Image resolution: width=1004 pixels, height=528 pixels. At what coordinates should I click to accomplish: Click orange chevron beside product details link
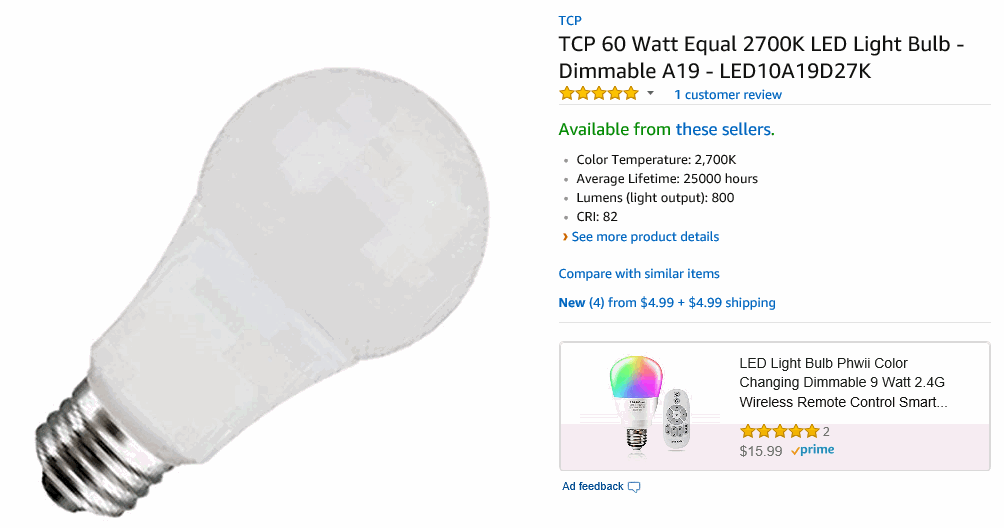point(564,237)
